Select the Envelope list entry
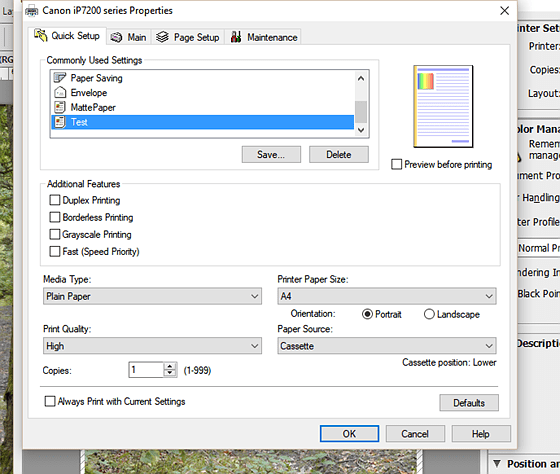Image resolution: width=560 pixels, height=474 pixels. point(202,93)
